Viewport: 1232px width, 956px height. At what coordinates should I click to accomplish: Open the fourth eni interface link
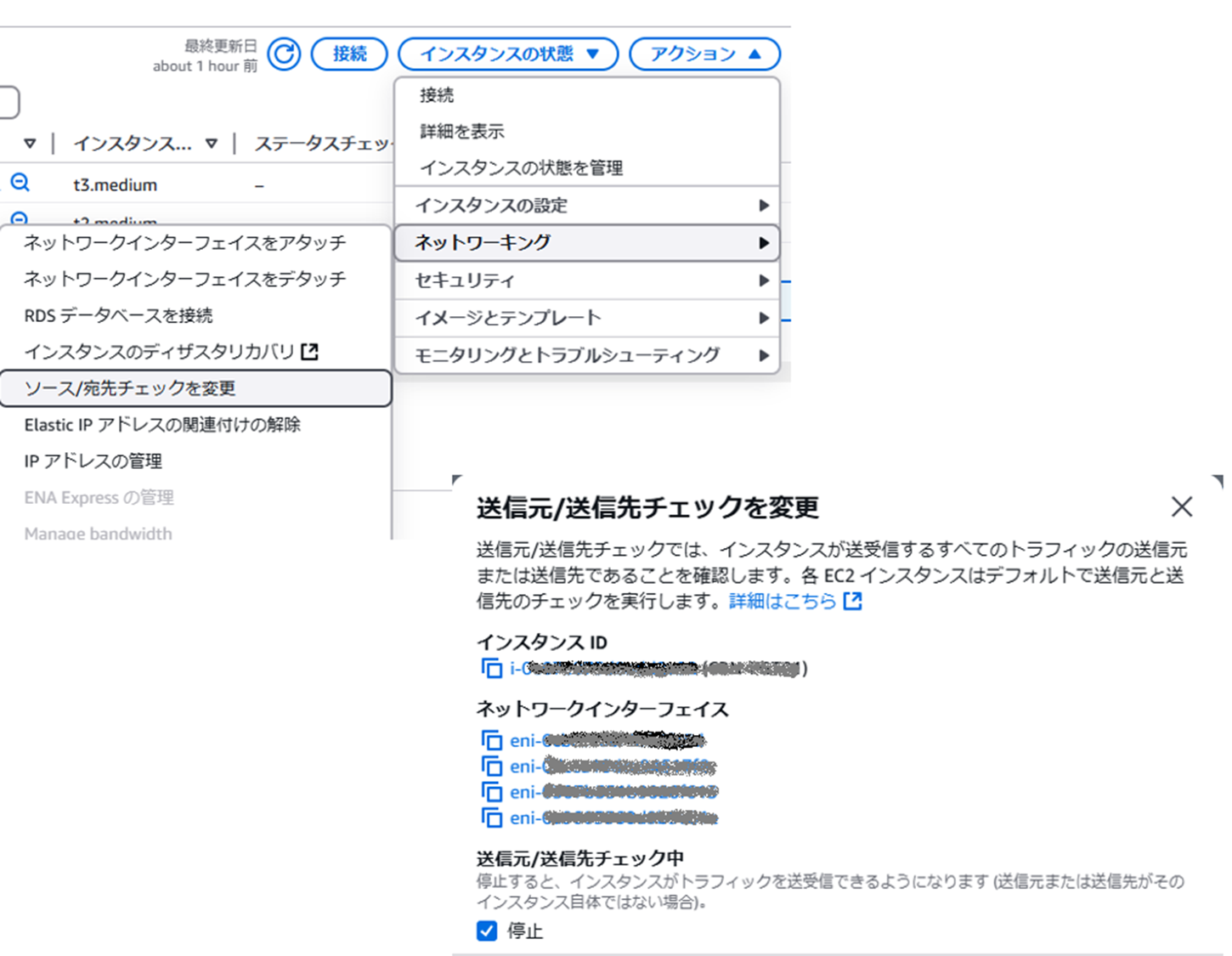pos(613,818)
